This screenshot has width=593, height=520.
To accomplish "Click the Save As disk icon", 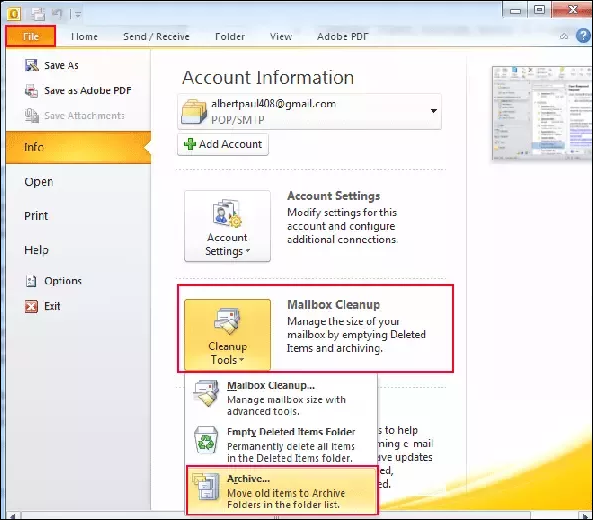I will pos(32,65).
